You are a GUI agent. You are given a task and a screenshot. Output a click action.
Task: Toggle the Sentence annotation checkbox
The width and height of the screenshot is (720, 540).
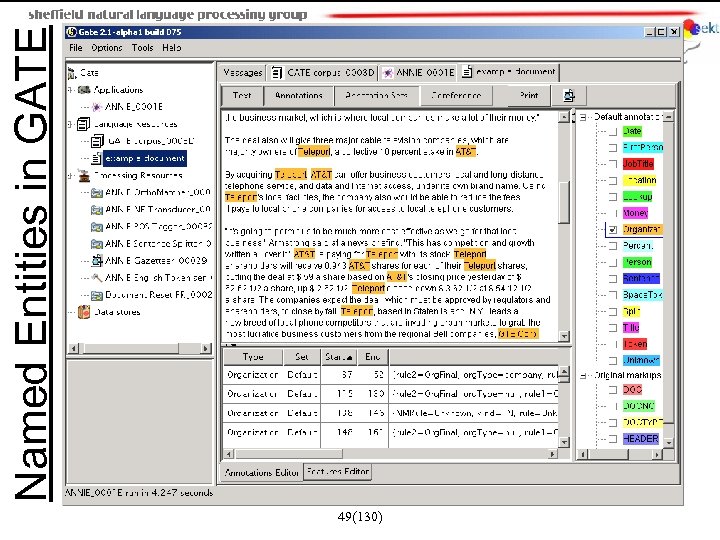point(613,279)
